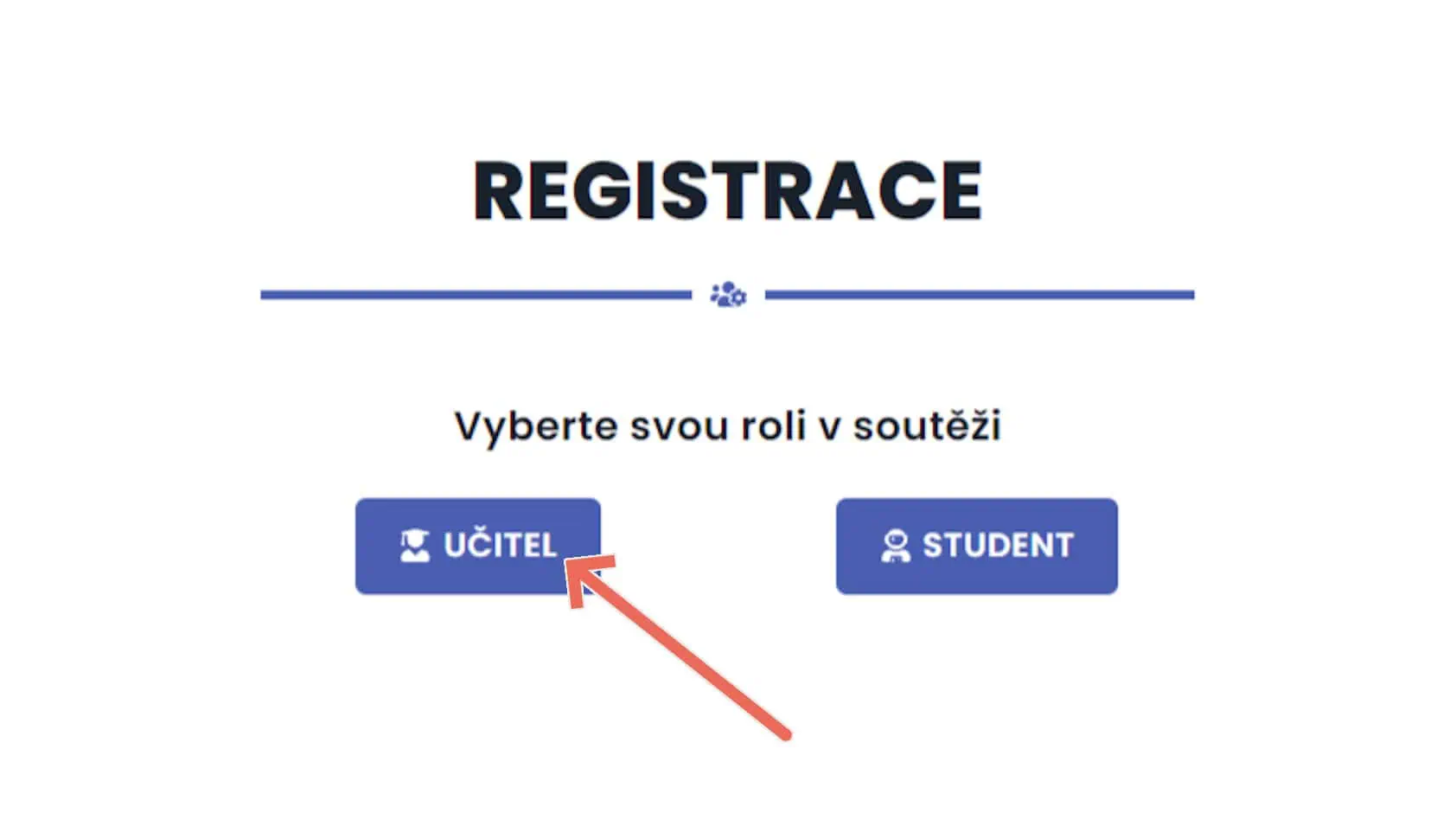This screenshot has width=1456, height=819.
Task: Click the users-gear icon in the divider
Action: tap(728, 295)
